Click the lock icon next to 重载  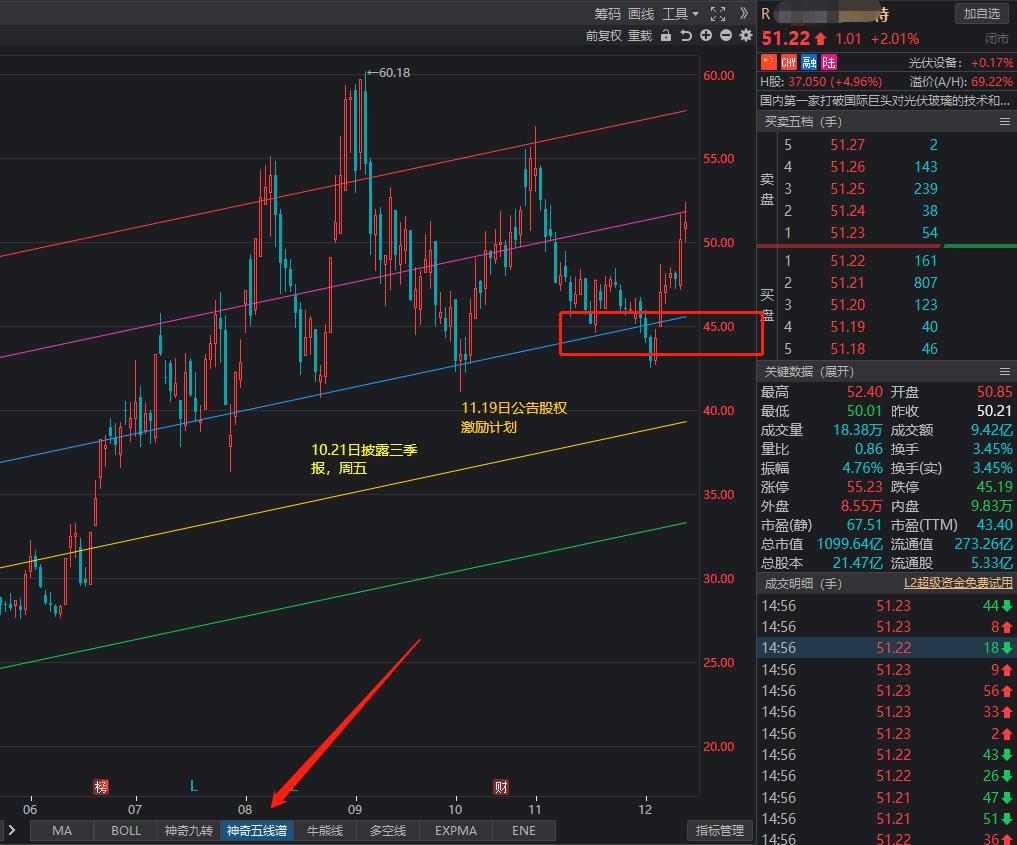666,36
